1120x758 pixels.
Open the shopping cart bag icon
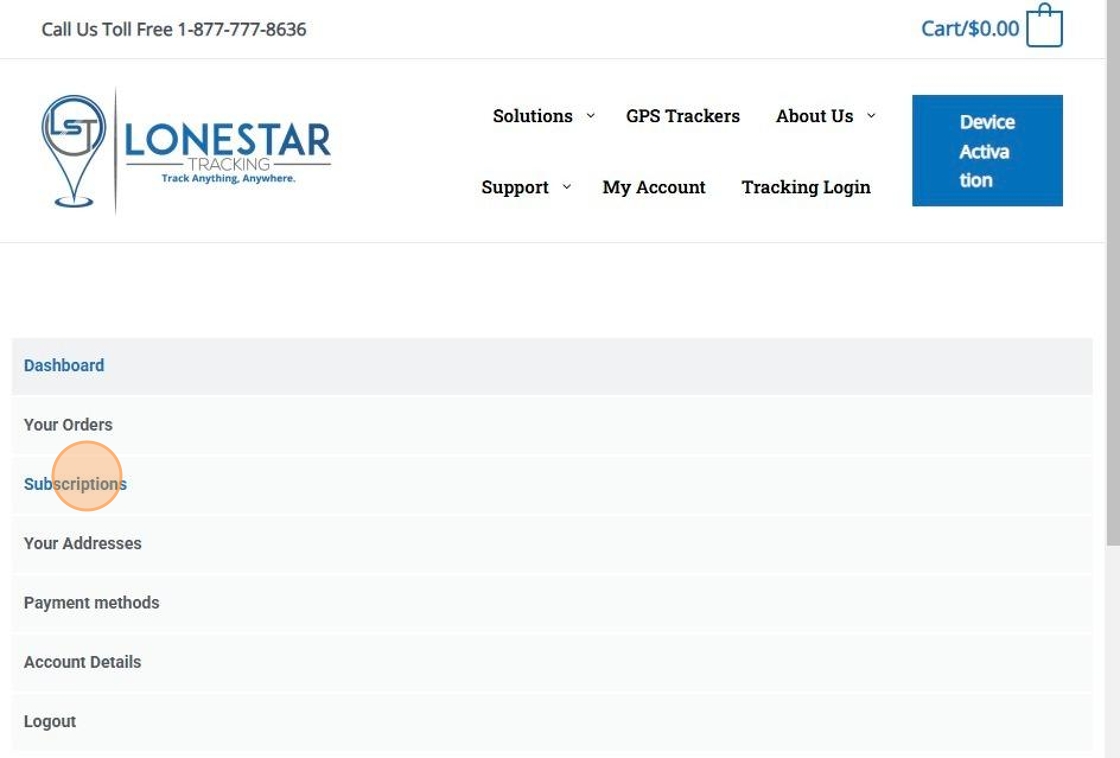[x=1044, y=26]
